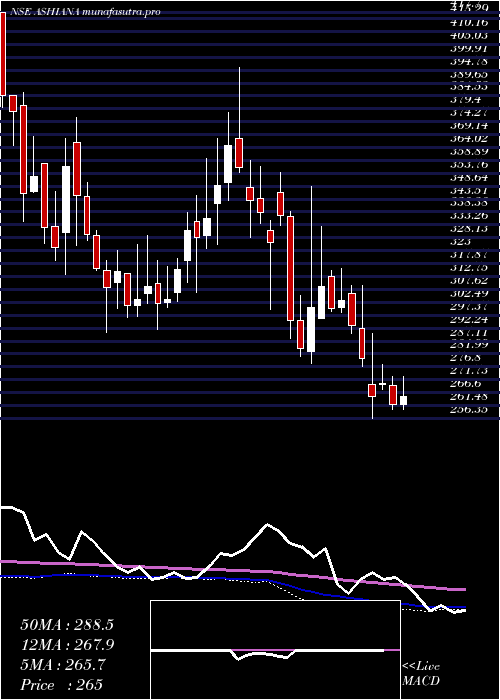The height and width of the screenshot is (700, 500).
Task: Click the 'MACD' label text
Action: (421, 681)
